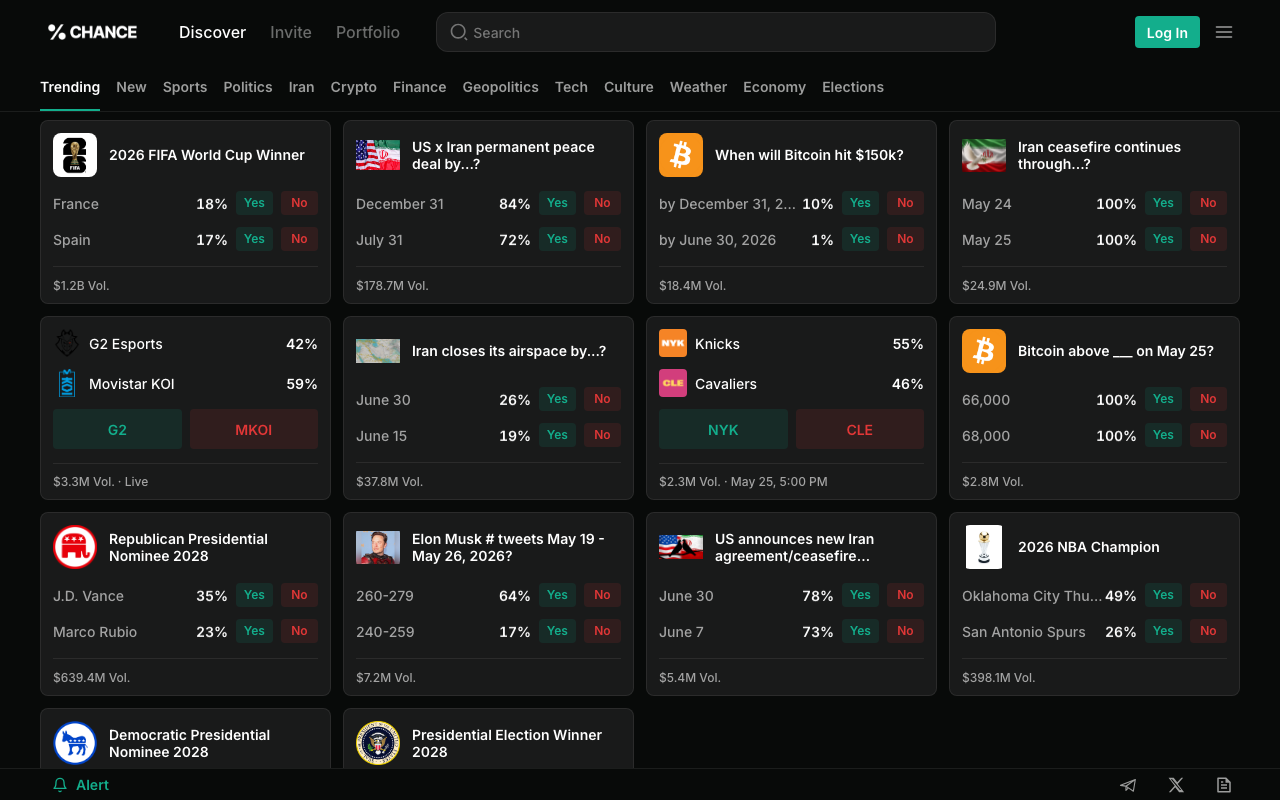Viewport: 1280px width, 800px height.
Task: Buy No on December 31 peace deal
Action: tap(602, 203)
